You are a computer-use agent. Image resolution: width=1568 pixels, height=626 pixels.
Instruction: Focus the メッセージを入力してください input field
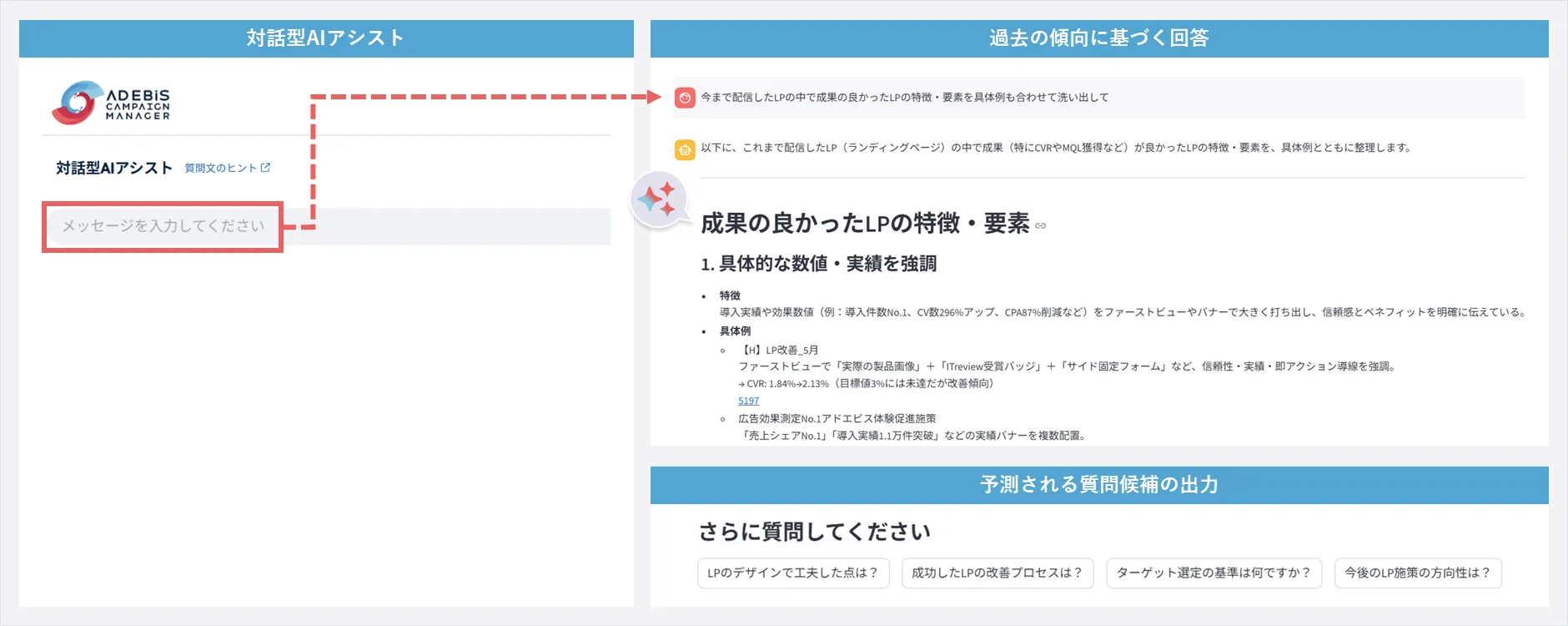tap(163, 226)
